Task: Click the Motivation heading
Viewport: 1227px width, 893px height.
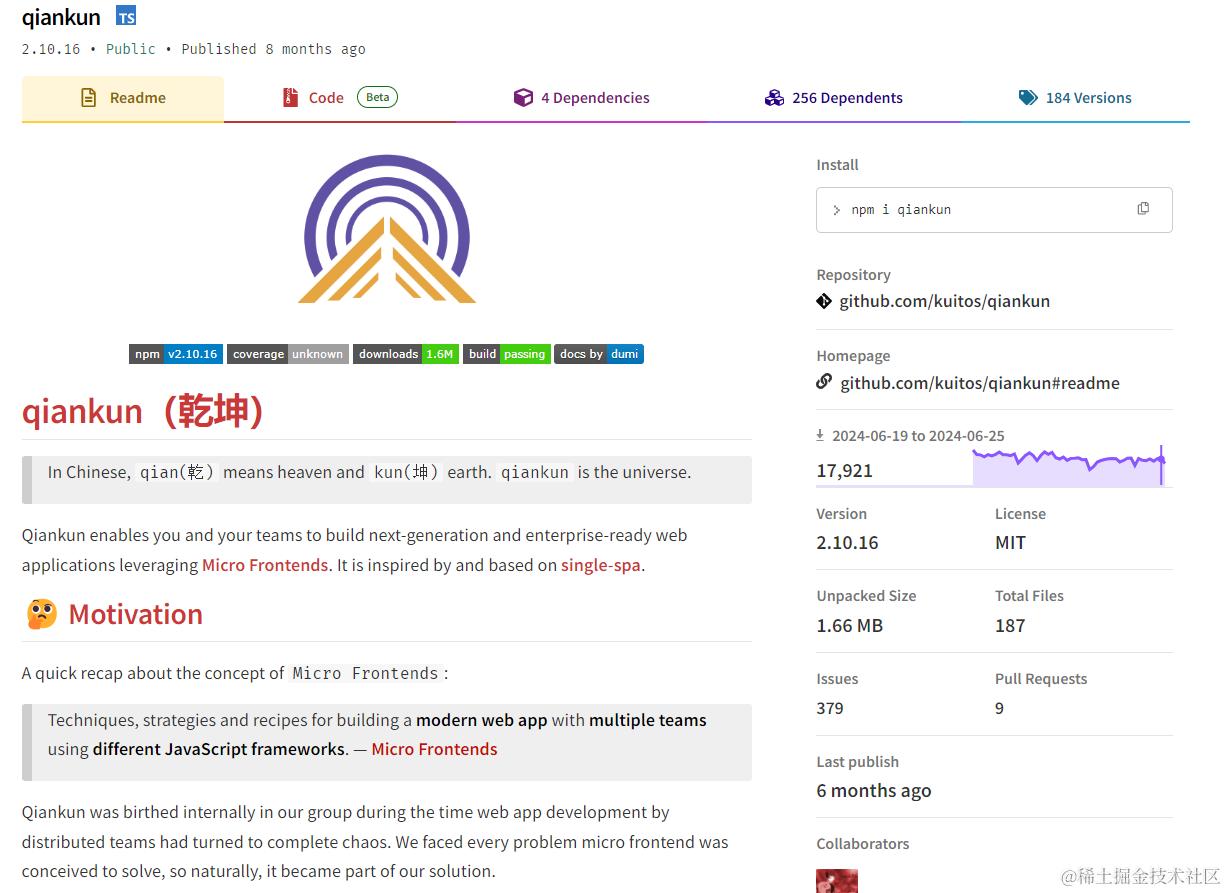Action: click(x=136, y=614)
